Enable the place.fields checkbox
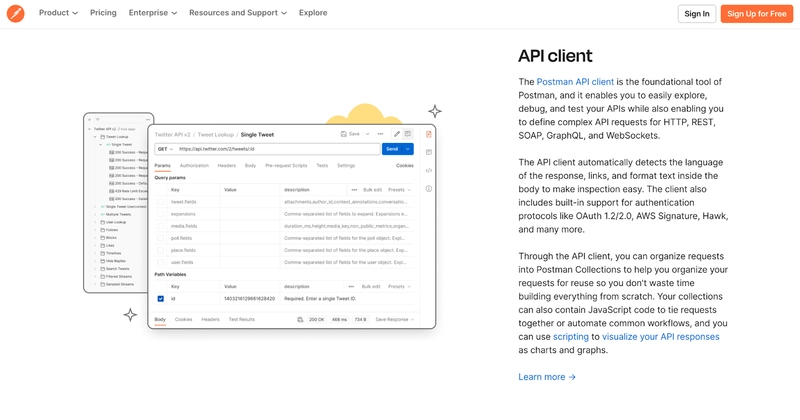Viewport: 800px width, 420px height. (161, 251)
